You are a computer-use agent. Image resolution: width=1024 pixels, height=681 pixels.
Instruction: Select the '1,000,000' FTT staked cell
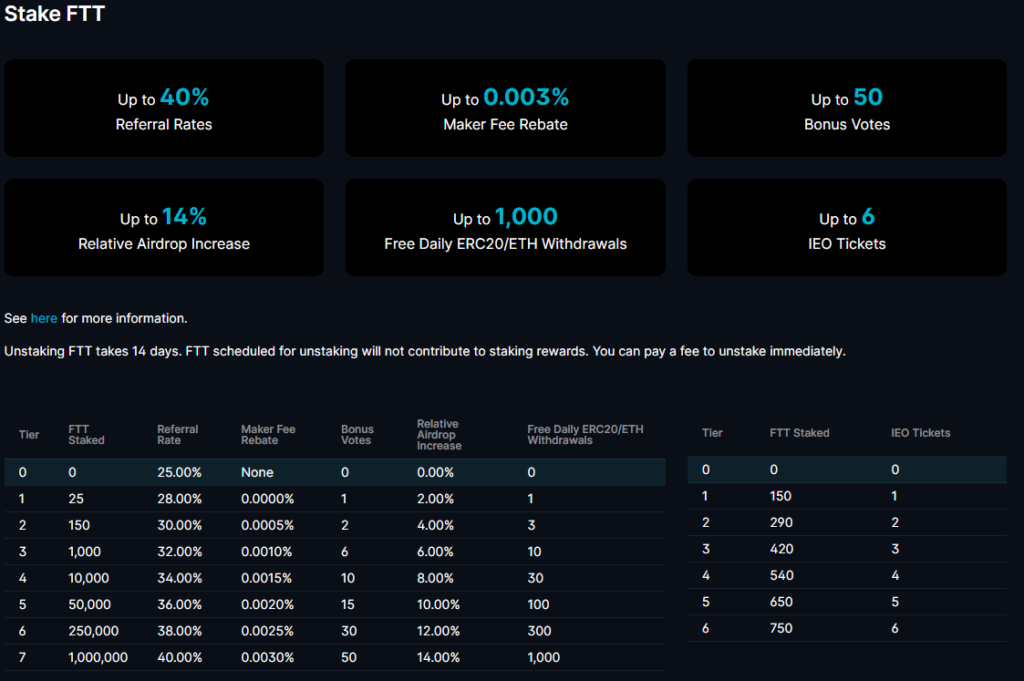[x=98, y=657]
